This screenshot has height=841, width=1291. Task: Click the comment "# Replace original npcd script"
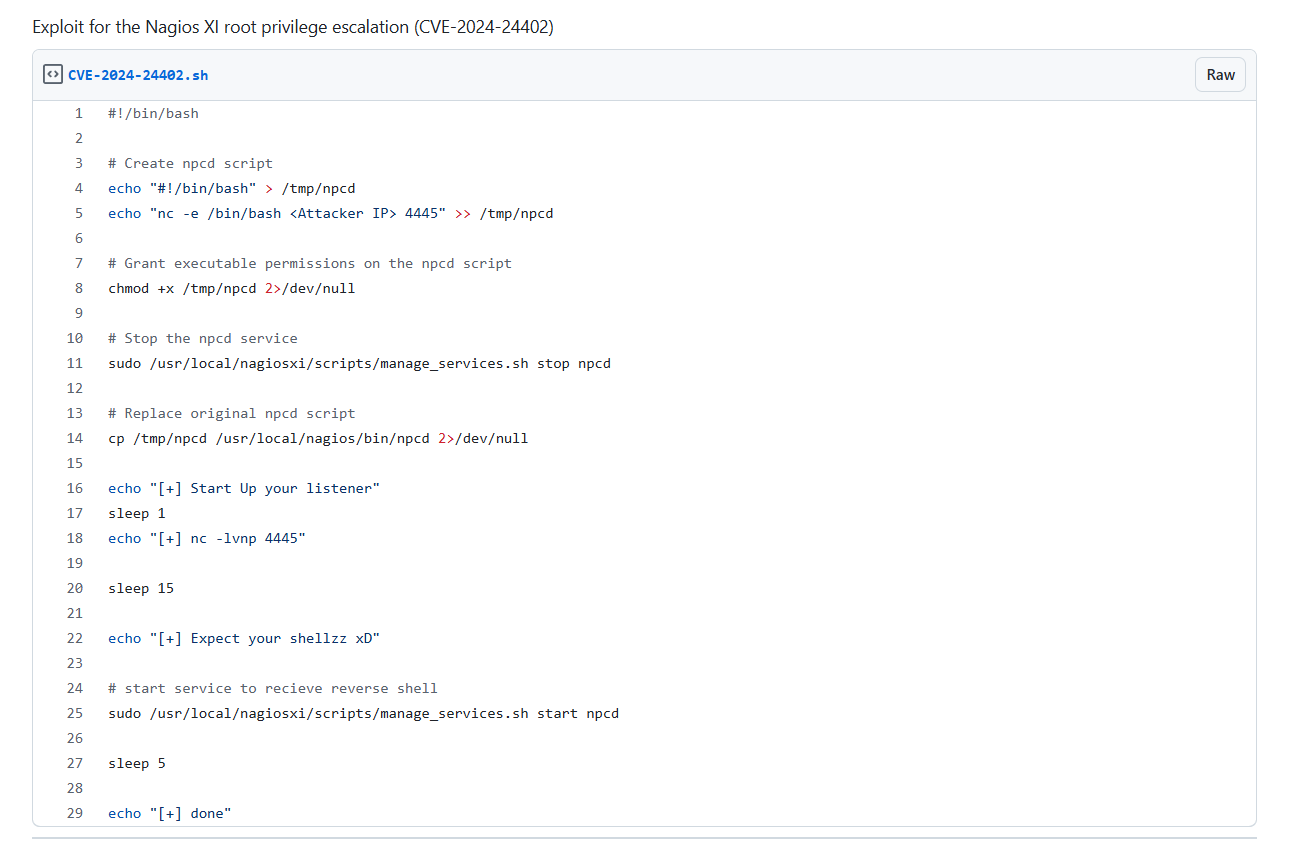pyautogui.click(x=232, y=413)
